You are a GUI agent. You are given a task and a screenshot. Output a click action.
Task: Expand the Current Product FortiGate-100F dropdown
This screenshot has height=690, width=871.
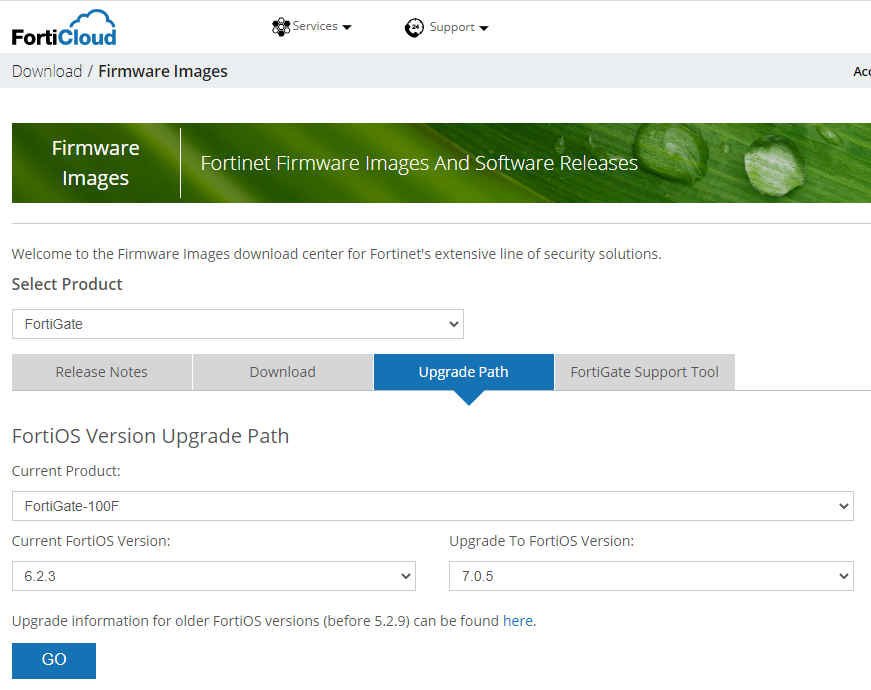click(x=433, y=506)
